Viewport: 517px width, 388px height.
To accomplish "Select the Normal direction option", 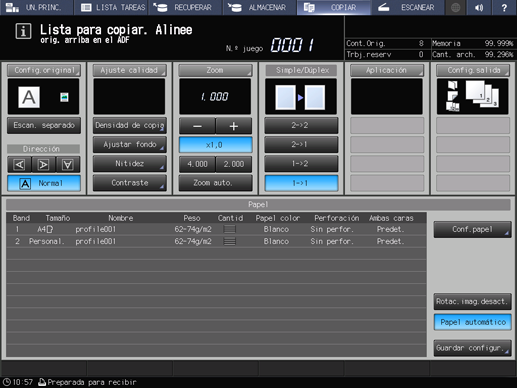I will pyautogui.click(x=44, y=183).
